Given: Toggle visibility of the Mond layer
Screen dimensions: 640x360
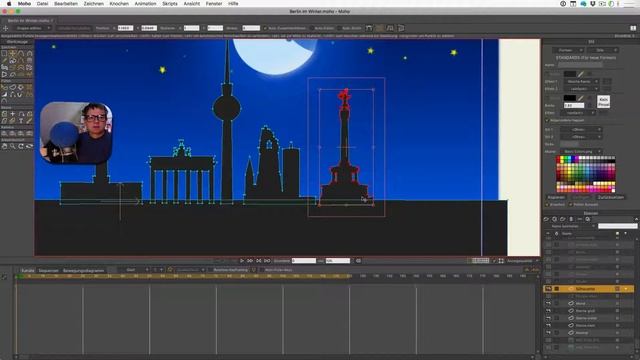Looking at the screenshot, I should coord(548,303).
